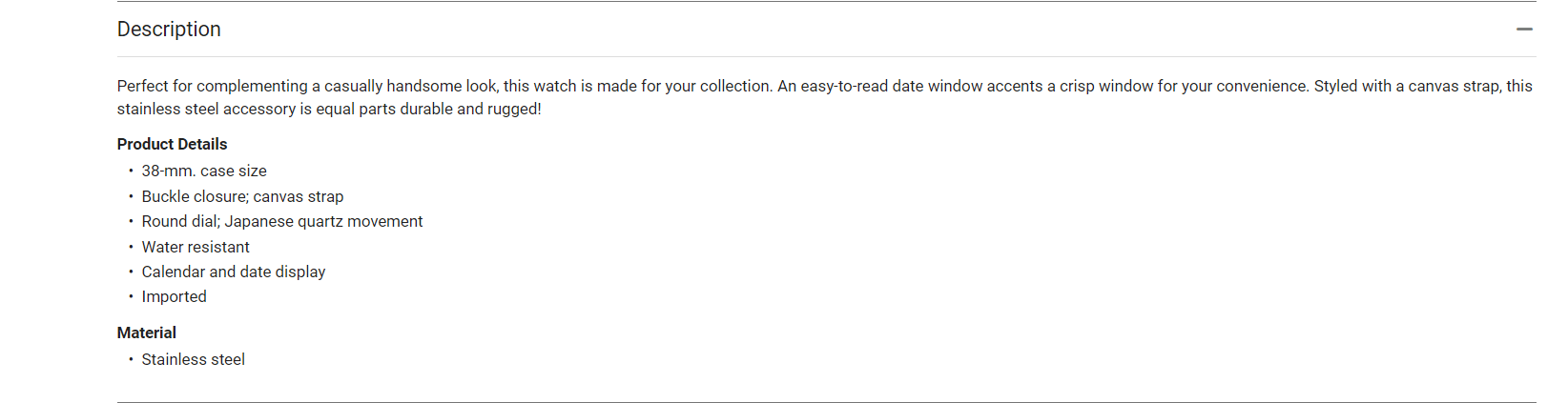This screenshot has height=403, width=1568.
Task: Click the bullet dot before 'Imported'
Action: (x=131, y=296)
